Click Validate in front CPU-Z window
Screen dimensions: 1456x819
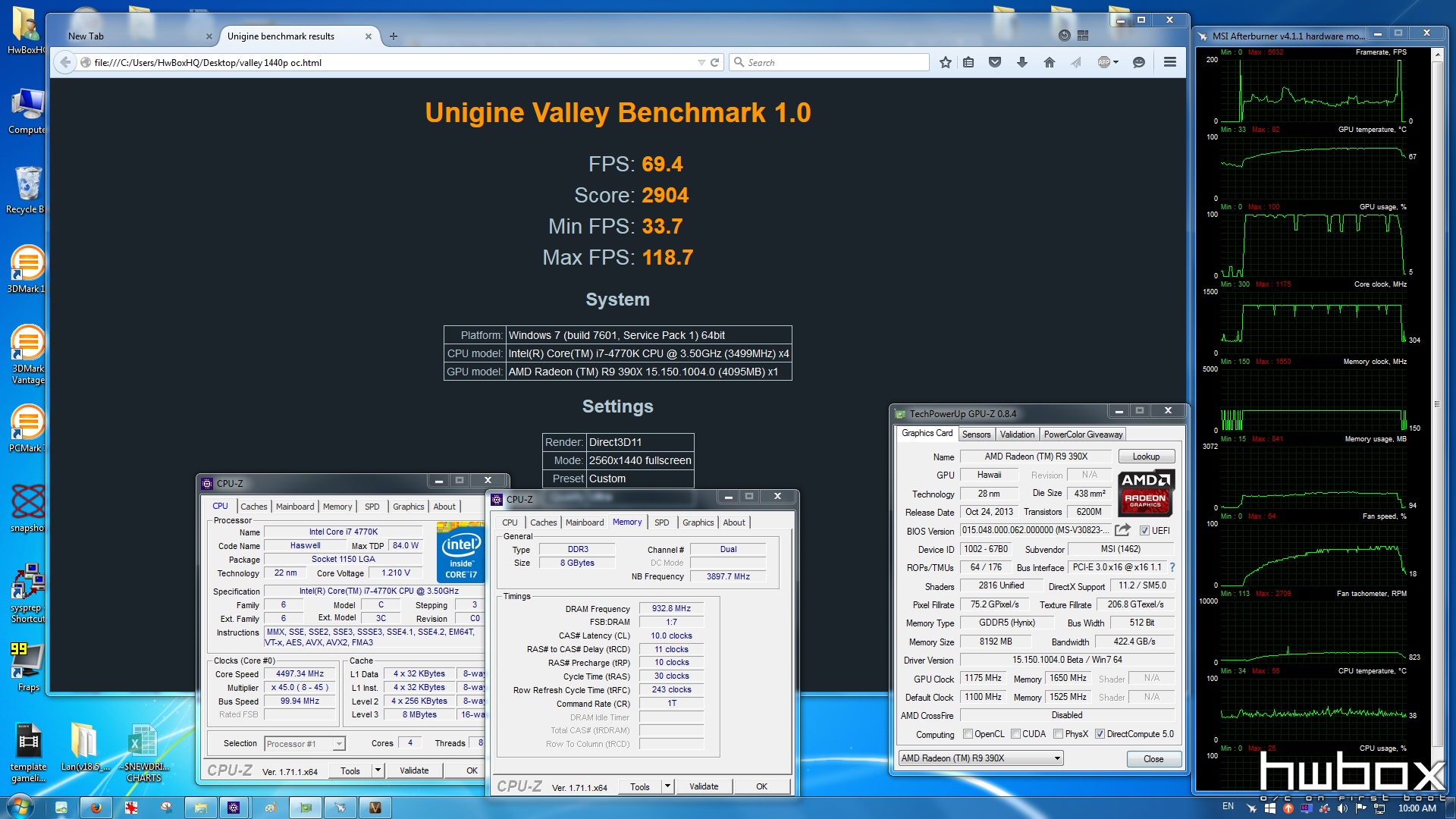pyautogui.click(x=704, y=786)
